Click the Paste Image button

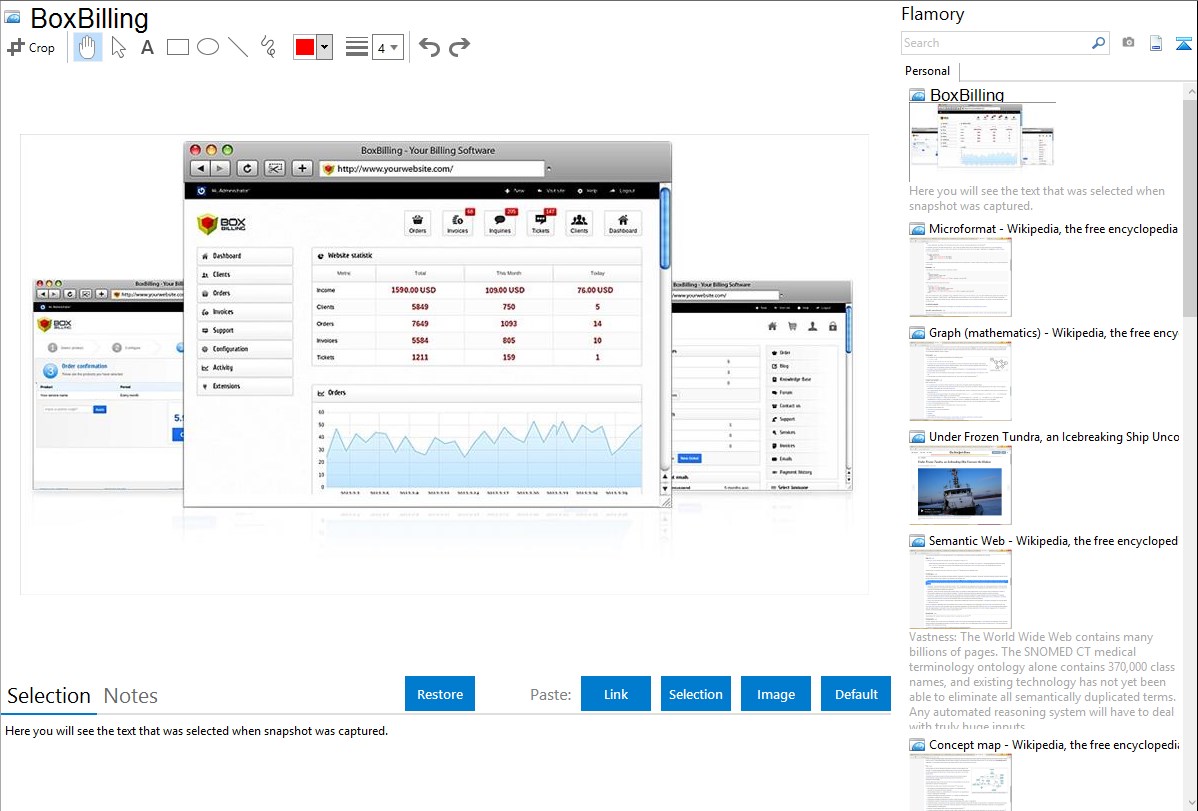pyautogui.click(x=775, y=694)
